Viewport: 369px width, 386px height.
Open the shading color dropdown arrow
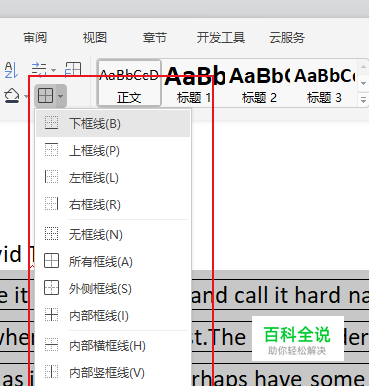[26, 97]
